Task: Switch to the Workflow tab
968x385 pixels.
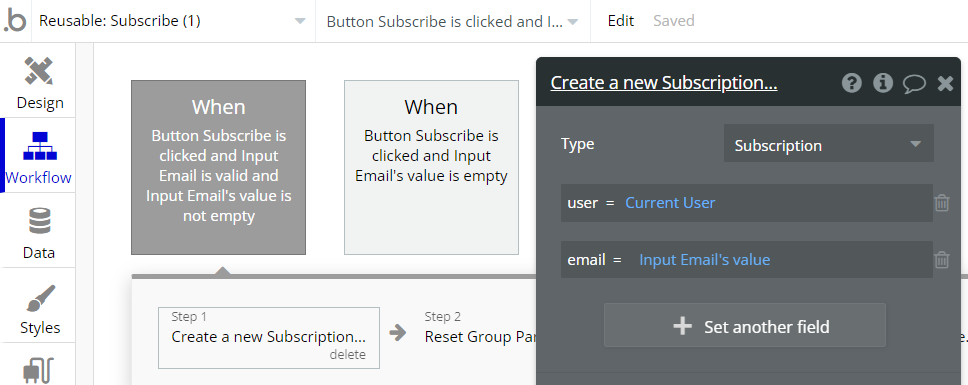Action: coord(38,155)
